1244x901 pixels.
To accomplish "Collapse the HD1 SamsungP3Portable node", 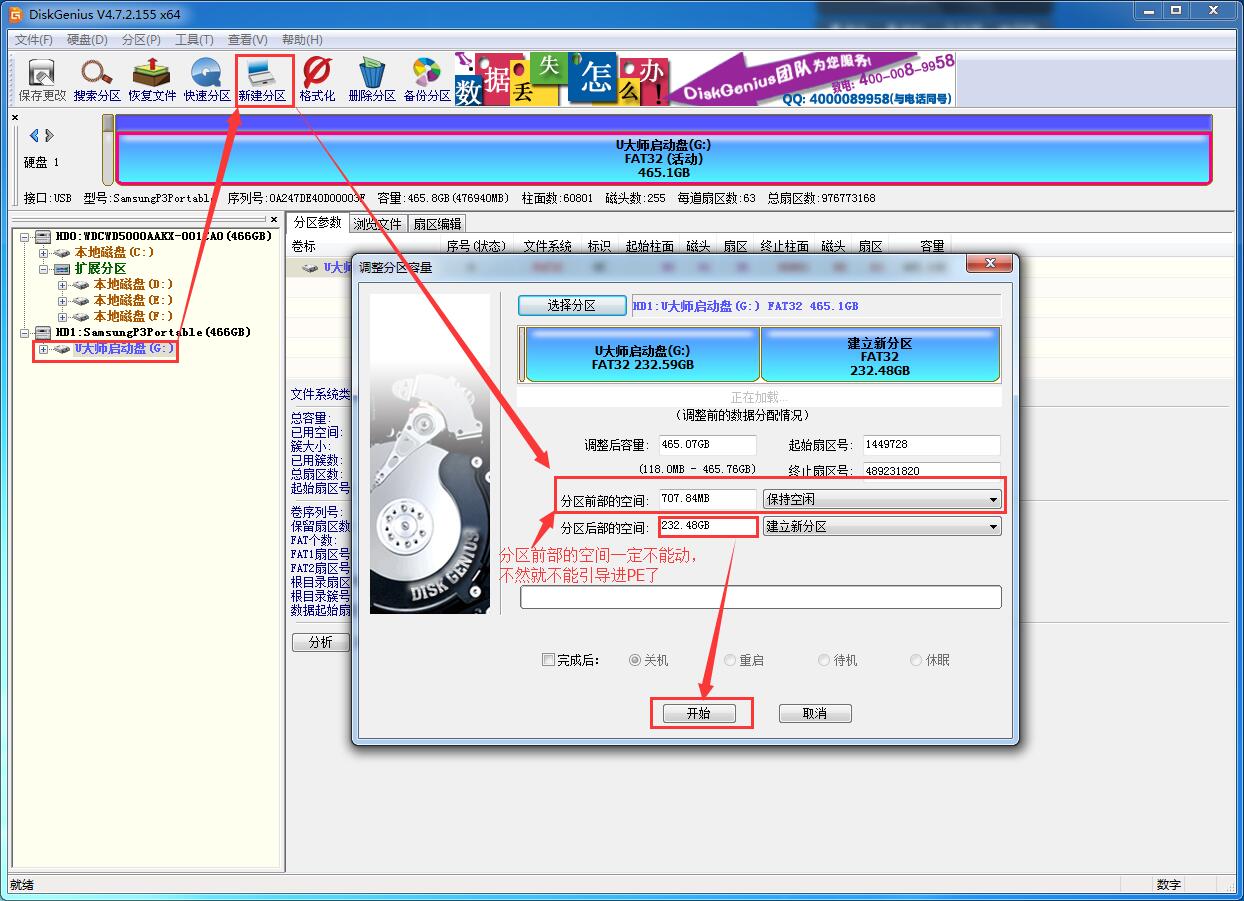I will [25, 332].
